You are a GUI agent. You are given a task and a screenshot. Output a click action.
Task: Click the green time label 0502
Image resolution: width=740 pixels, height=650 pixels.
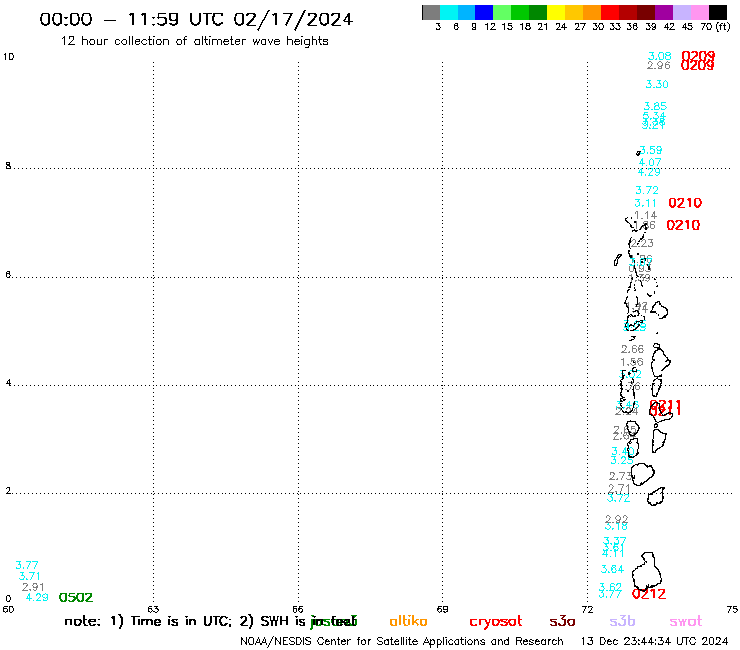(x=76, y=598)
